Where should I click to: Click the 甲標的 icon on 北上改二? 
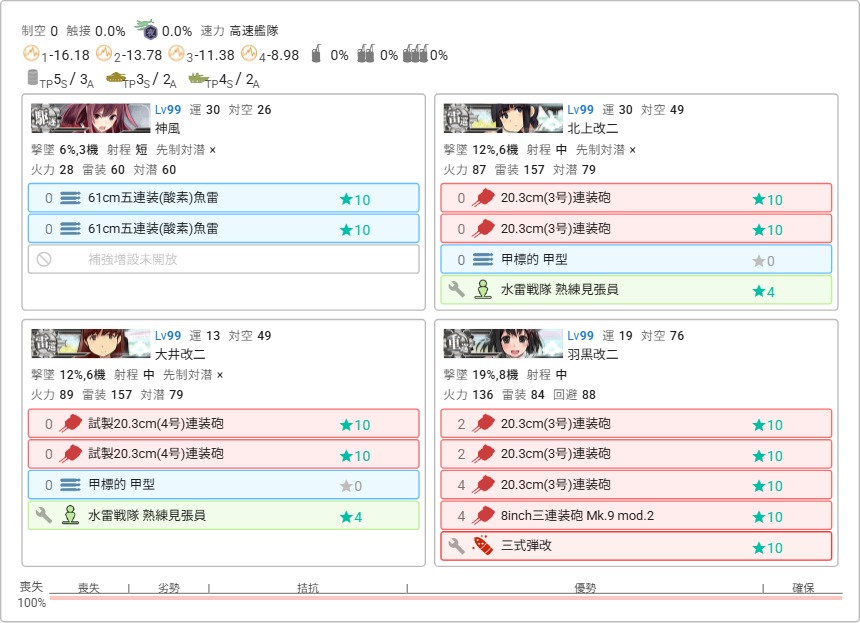pos(483,259)
